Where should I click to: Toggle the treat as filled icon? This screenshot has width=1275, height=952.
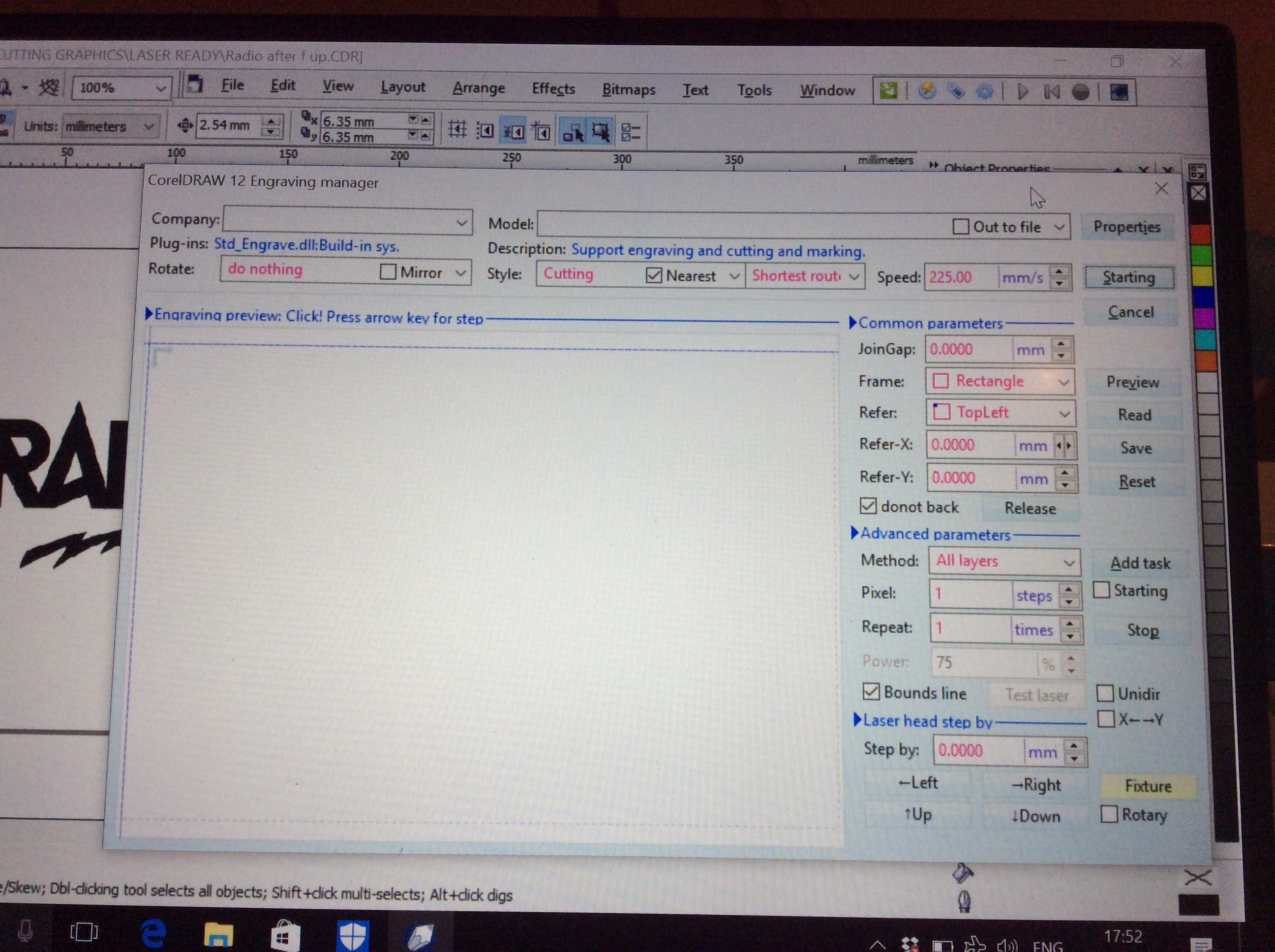click(x=601, y=133)
